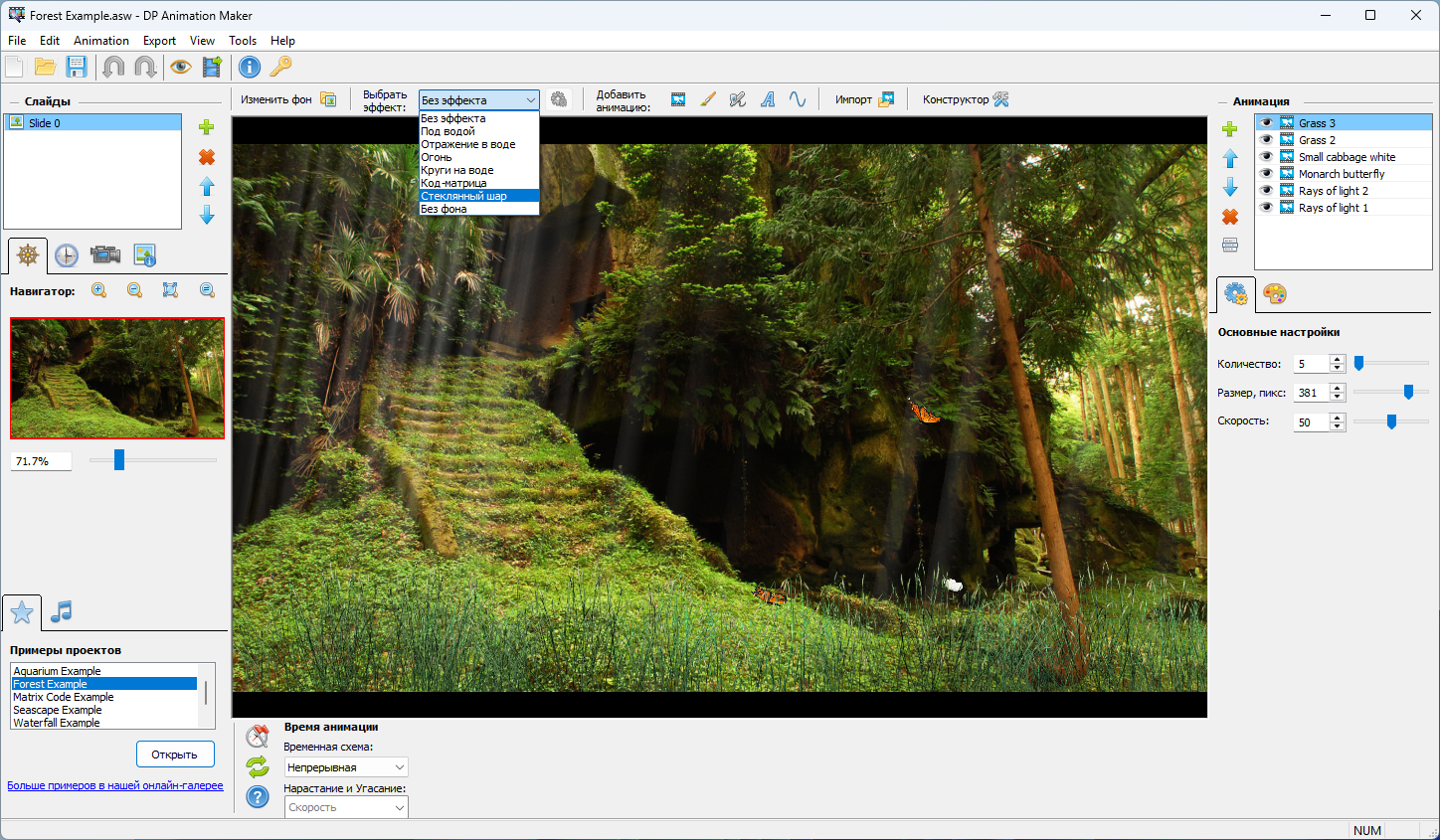Open the Animation menu
This screenshot has height=840, width=1440.
tap(101, 41)
